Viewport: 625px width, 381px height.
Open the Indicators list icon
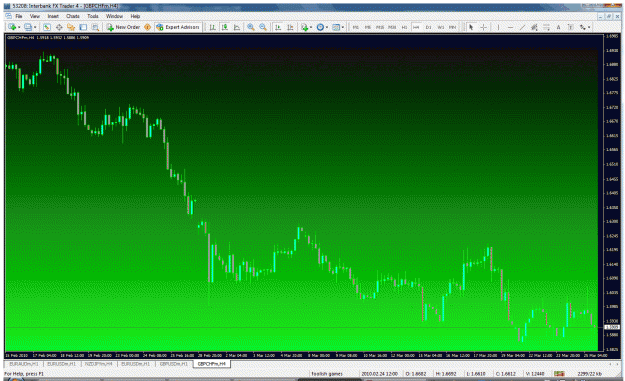point(305,27)
